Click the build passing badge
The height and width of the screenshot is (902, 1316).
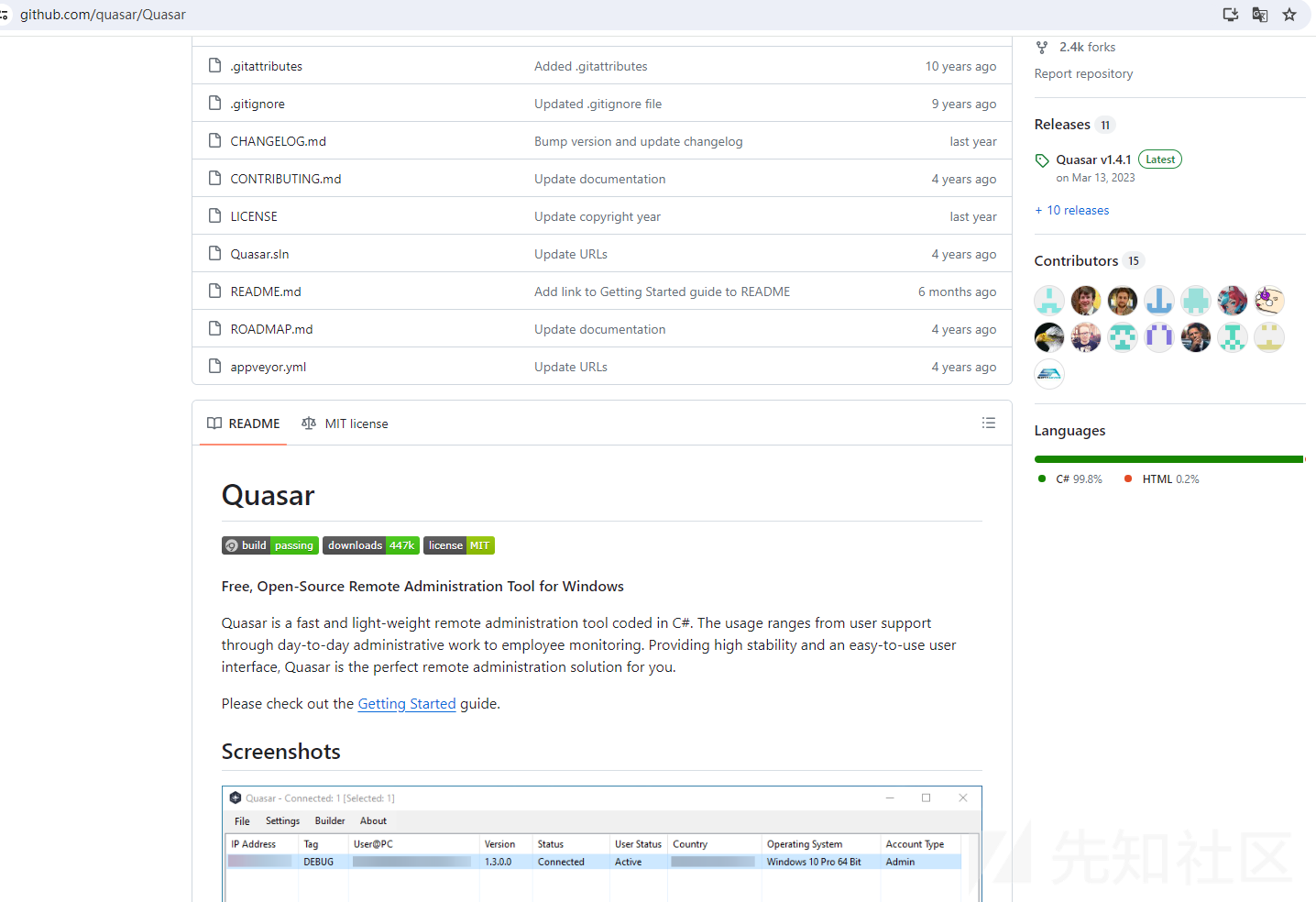[x=270, y=545]
